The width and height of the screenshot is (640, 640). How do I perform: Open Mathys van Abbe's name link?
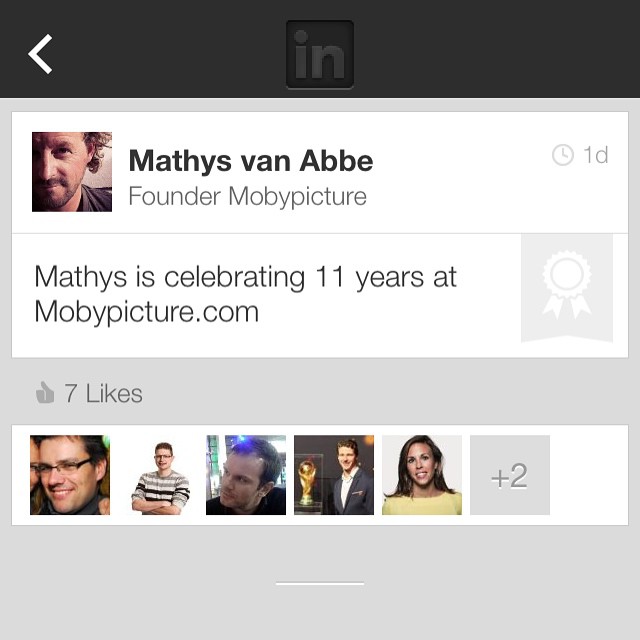click(251, 160)
